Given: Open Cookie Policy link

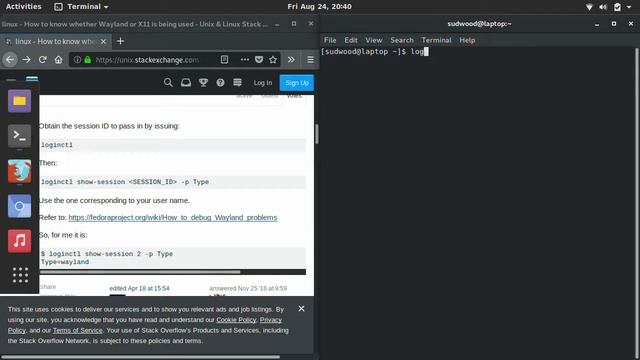Looking at the screenshot, I should 236,320.
